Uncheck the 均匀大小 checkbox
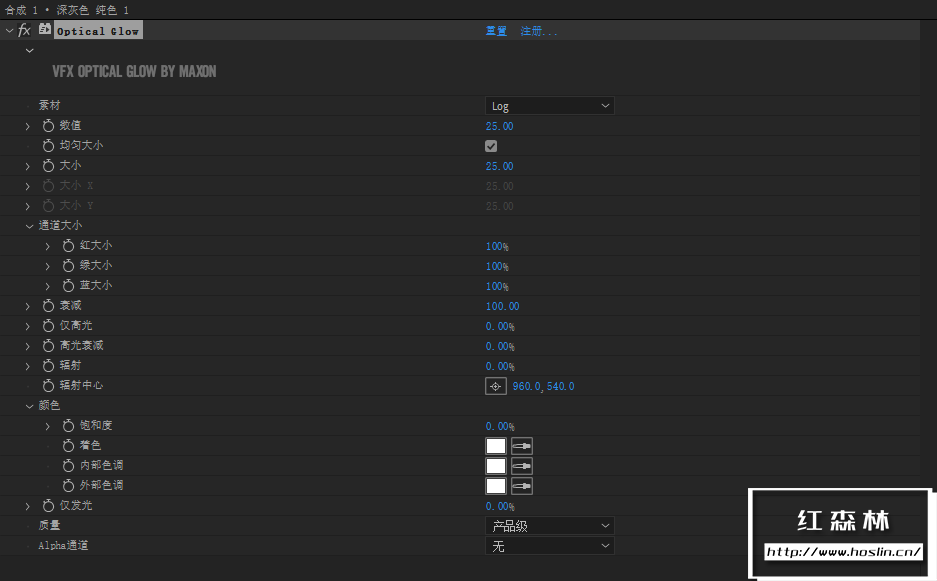937x581 pixels. point(490,145)
